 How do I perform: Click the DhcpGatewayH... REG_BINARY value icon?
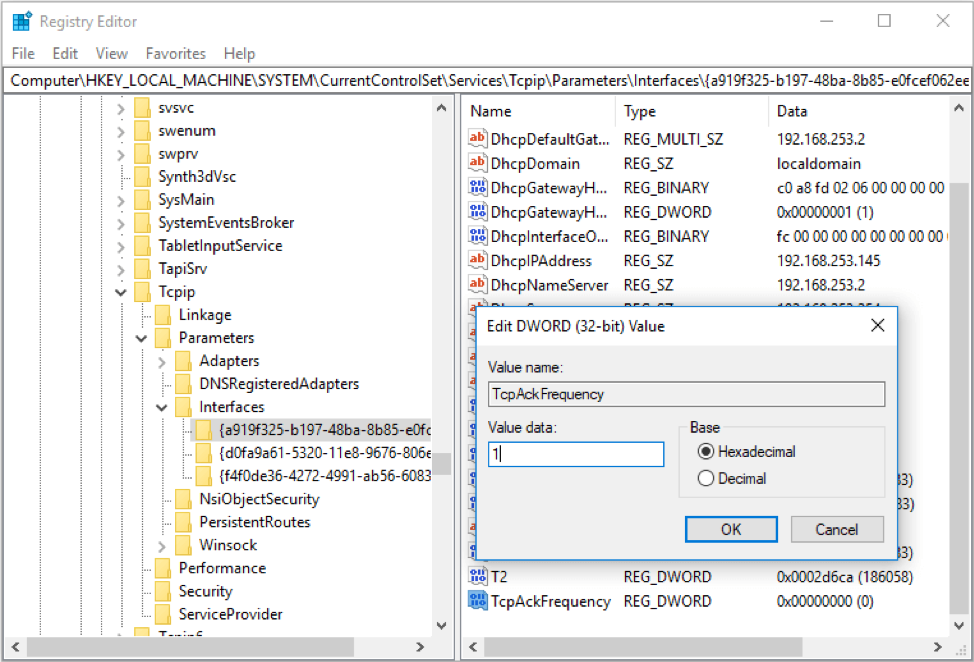477,187
